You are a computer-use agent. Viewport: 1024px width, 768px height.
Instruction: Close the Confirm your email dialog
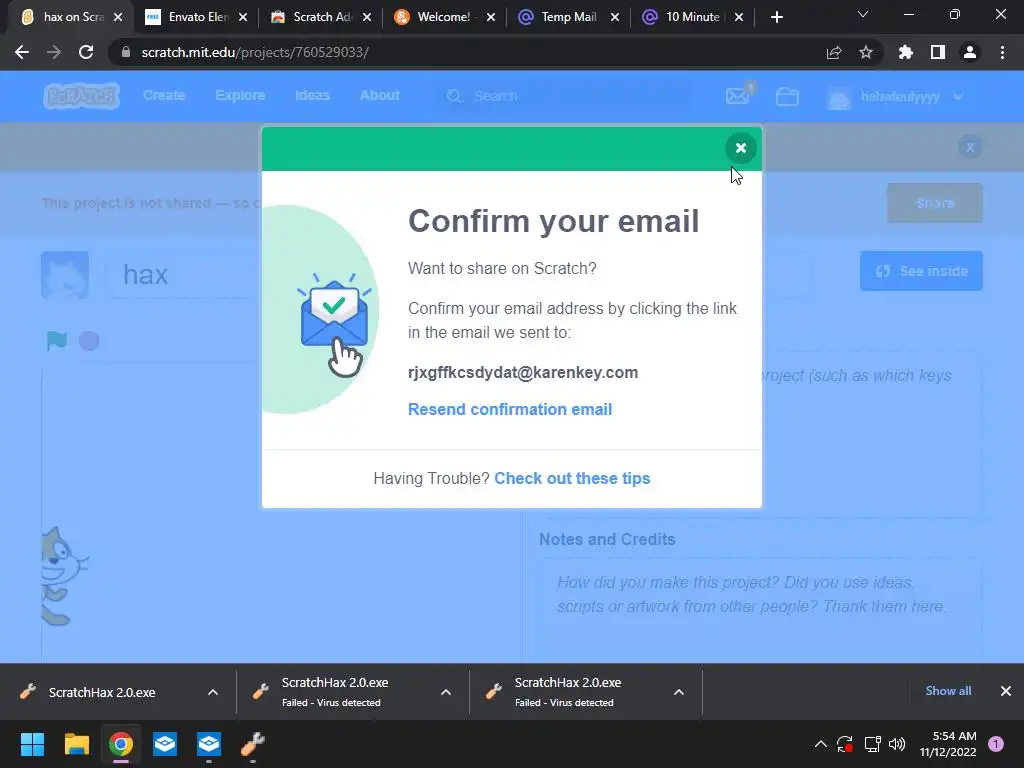tap(741, 148)
